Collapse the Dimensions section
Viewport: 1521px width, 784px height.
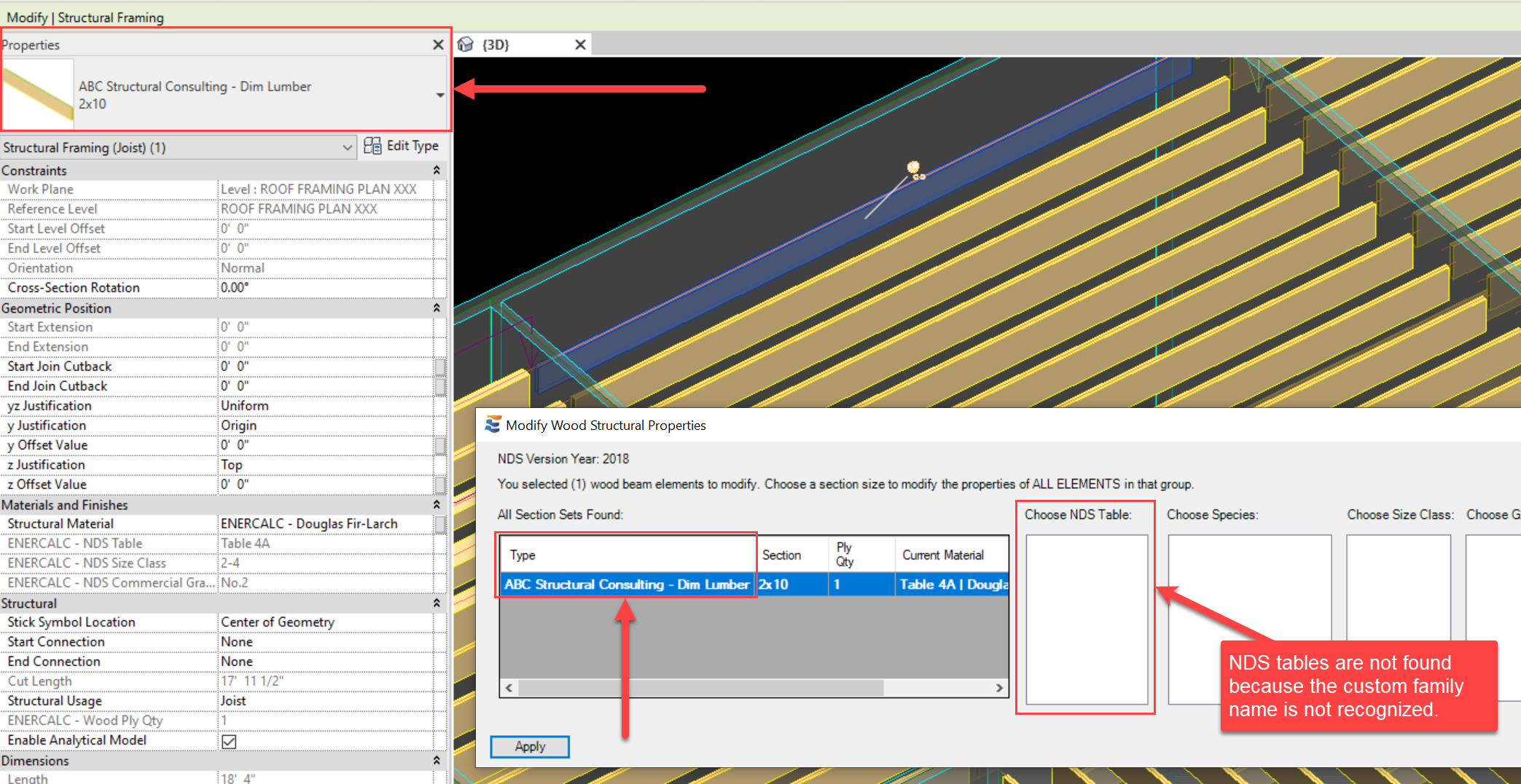tap(437, 761)
